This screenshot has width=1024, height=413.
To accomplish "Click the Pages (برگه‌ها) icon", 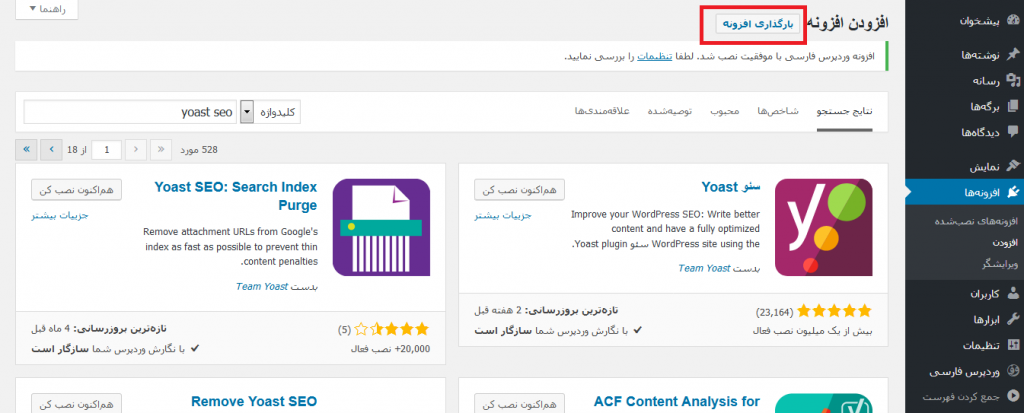I will coord(1014,106).
